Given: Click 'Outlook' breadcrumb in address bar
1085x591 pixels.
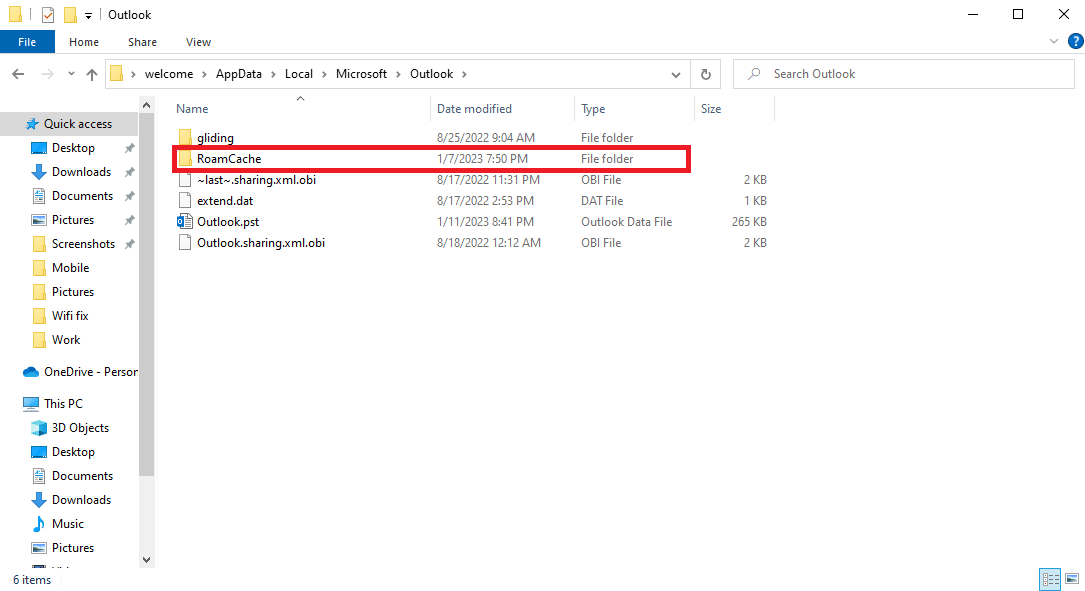Looking at the screenshot, I should pos(432,74).
